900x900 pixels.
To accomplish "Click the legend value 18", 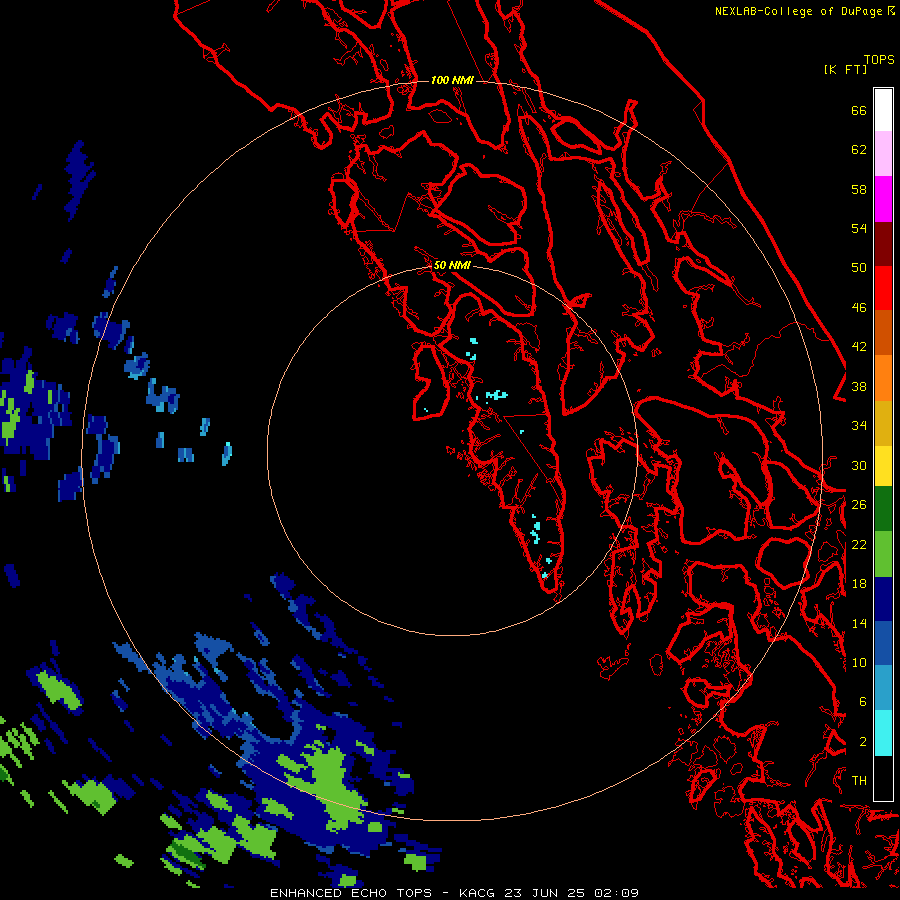I will pyautogui.click(x=859, y=583).
